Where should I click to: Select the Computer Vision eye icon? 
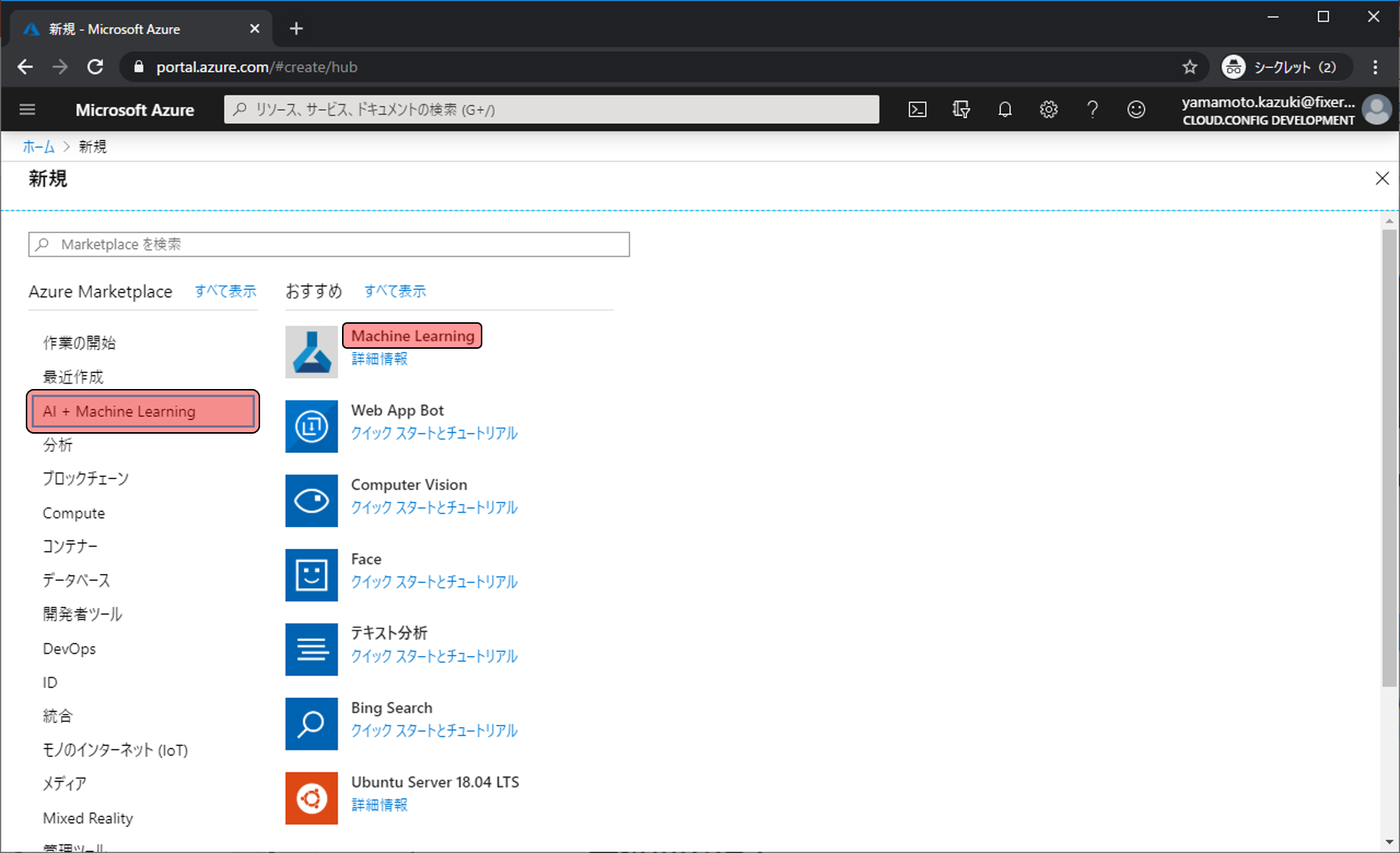[x=311, y=500]
